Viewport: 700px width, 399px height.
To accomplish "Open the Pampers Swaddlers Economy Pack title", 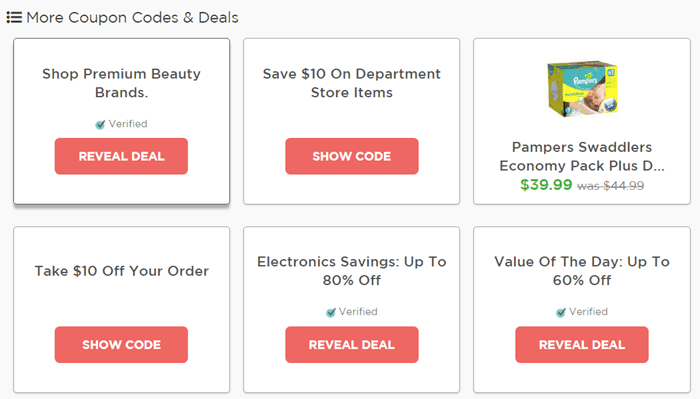I will (582, 156).
